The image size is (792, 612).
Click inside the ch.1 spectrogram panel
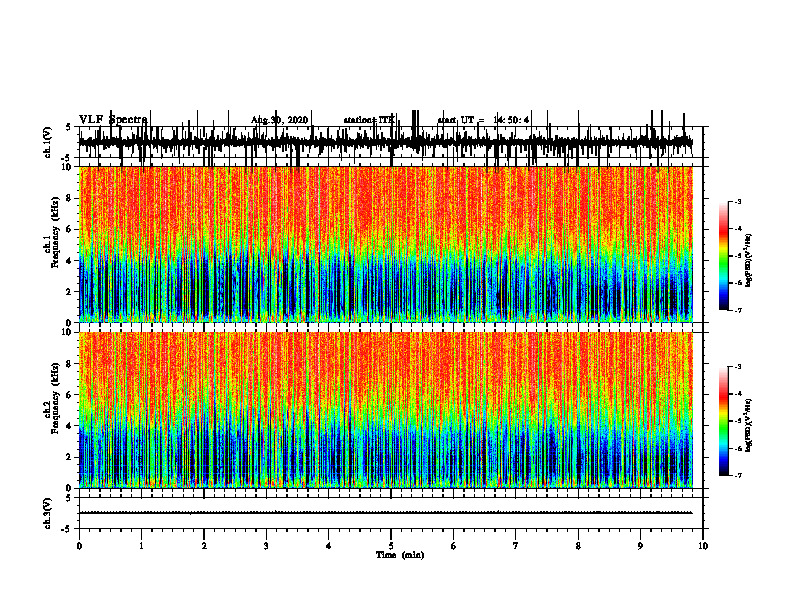[x=385, y=244]
